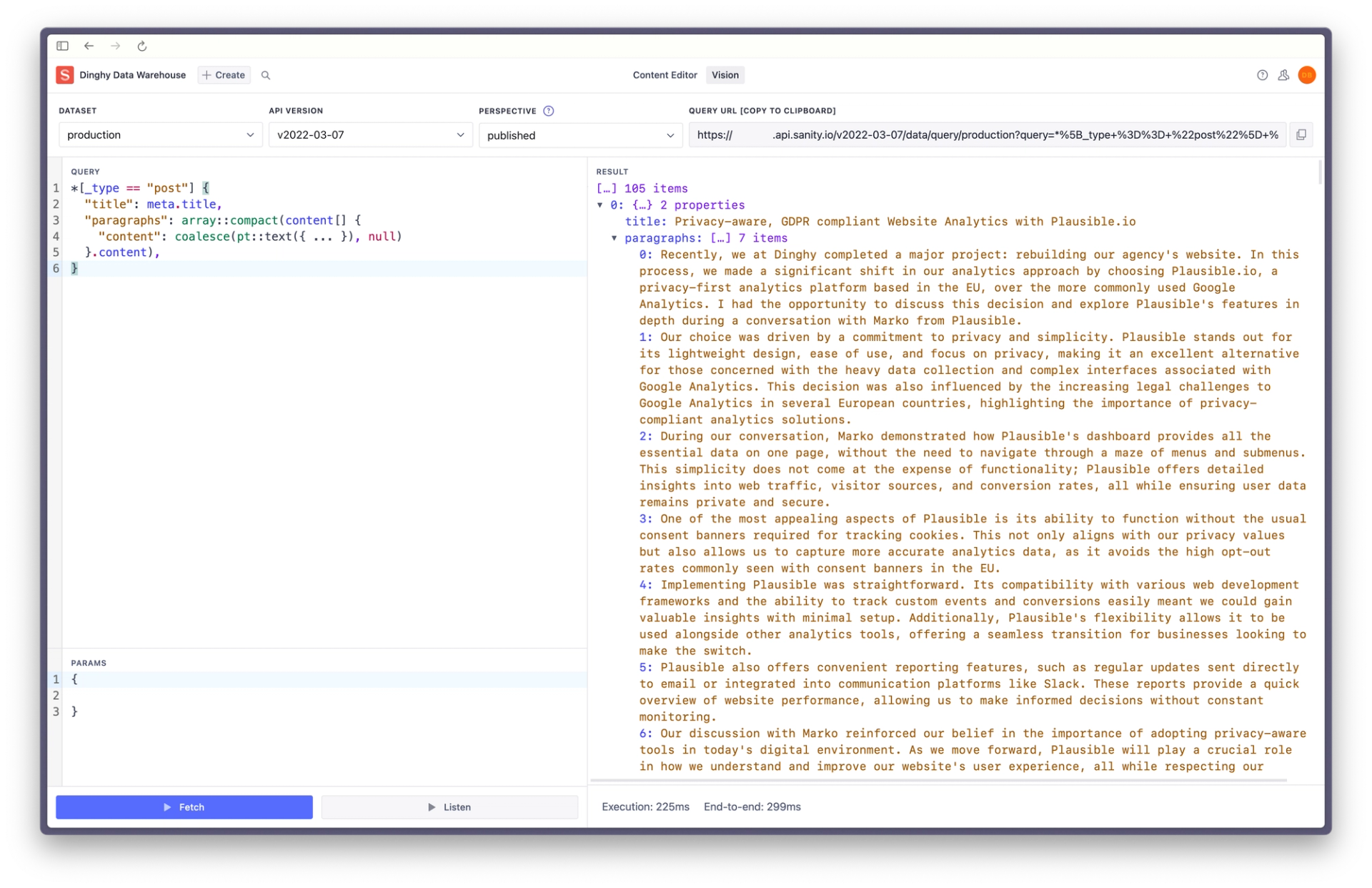
Task: Toggle the sidebar panel icon
Action: [63, 46]
